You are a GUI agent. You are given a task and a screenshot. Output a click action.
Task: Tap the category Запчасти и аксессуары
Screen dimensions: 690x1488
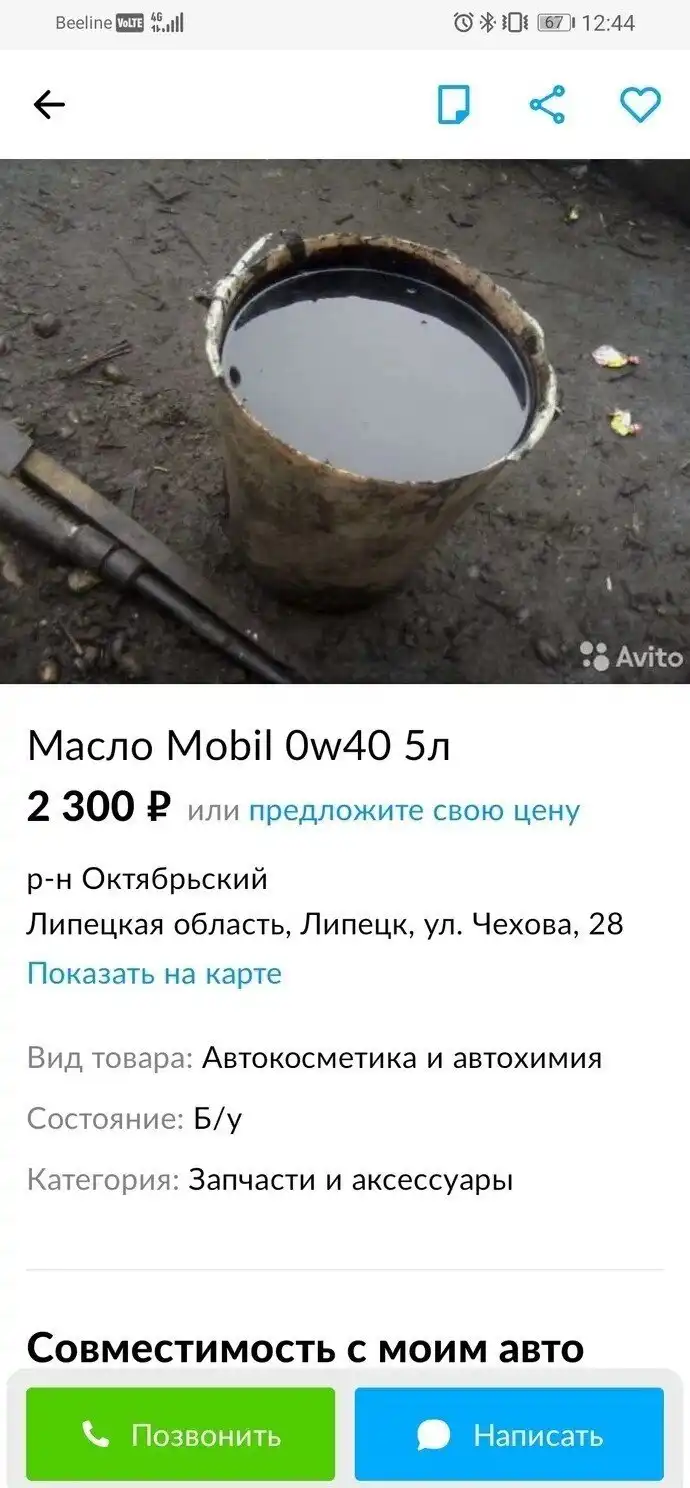click(x=351, y=1180)
